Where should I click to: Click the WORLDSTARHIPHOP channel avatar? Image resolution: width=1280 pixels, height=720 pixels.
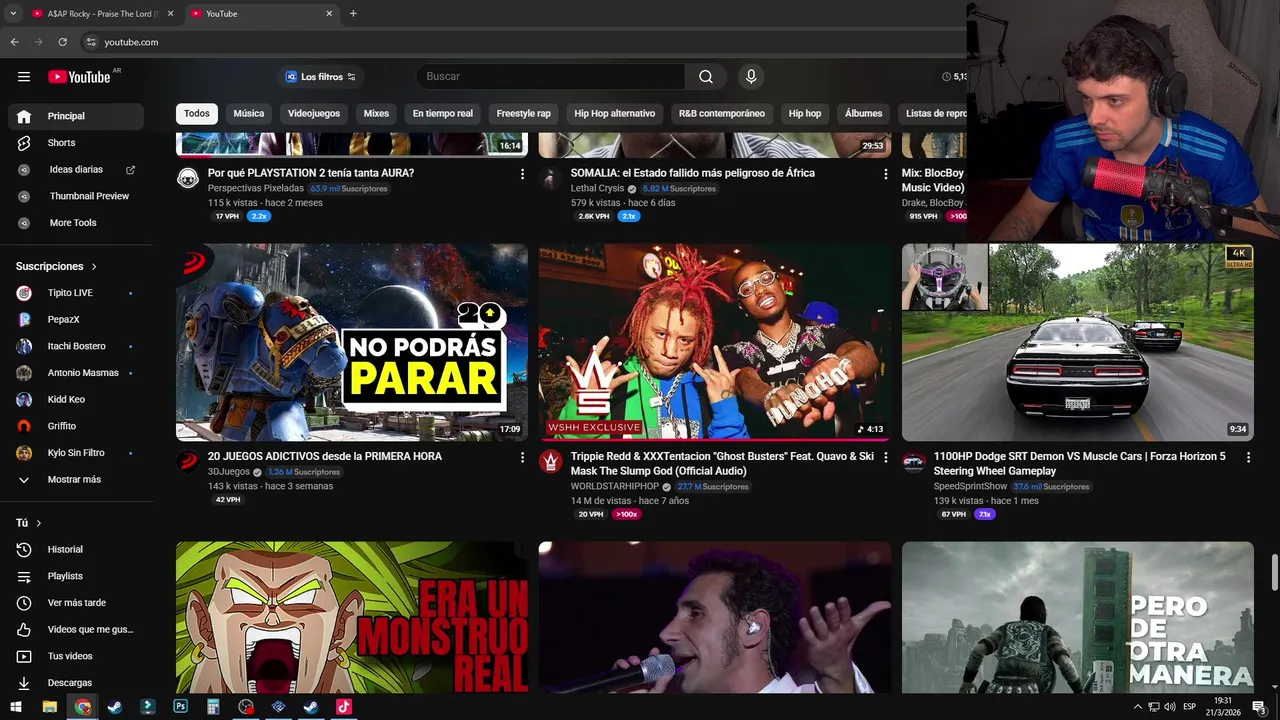pyautogui.click(x=550, y=461)
